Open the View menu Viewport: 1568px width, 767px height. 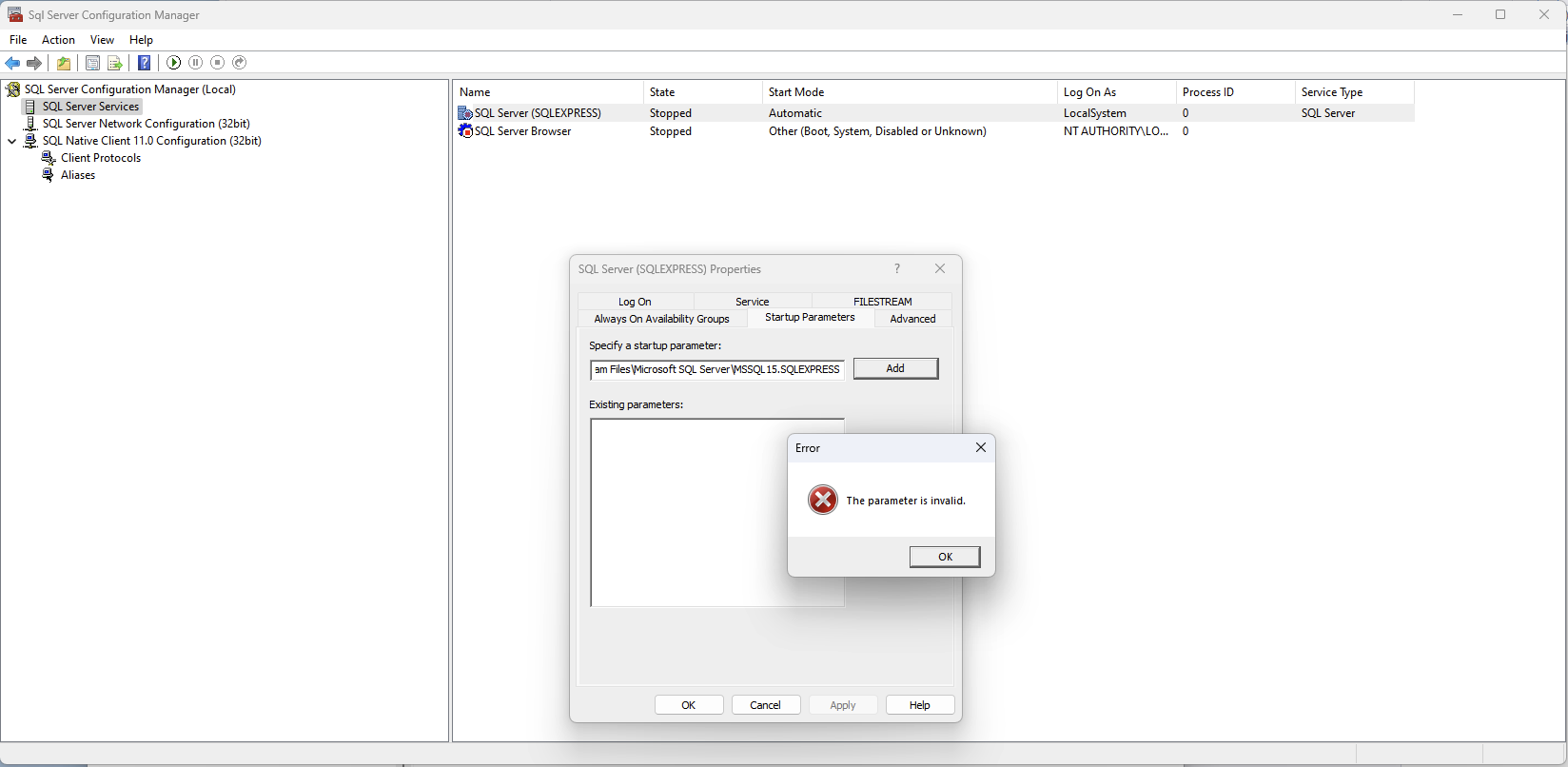point(102,40)
